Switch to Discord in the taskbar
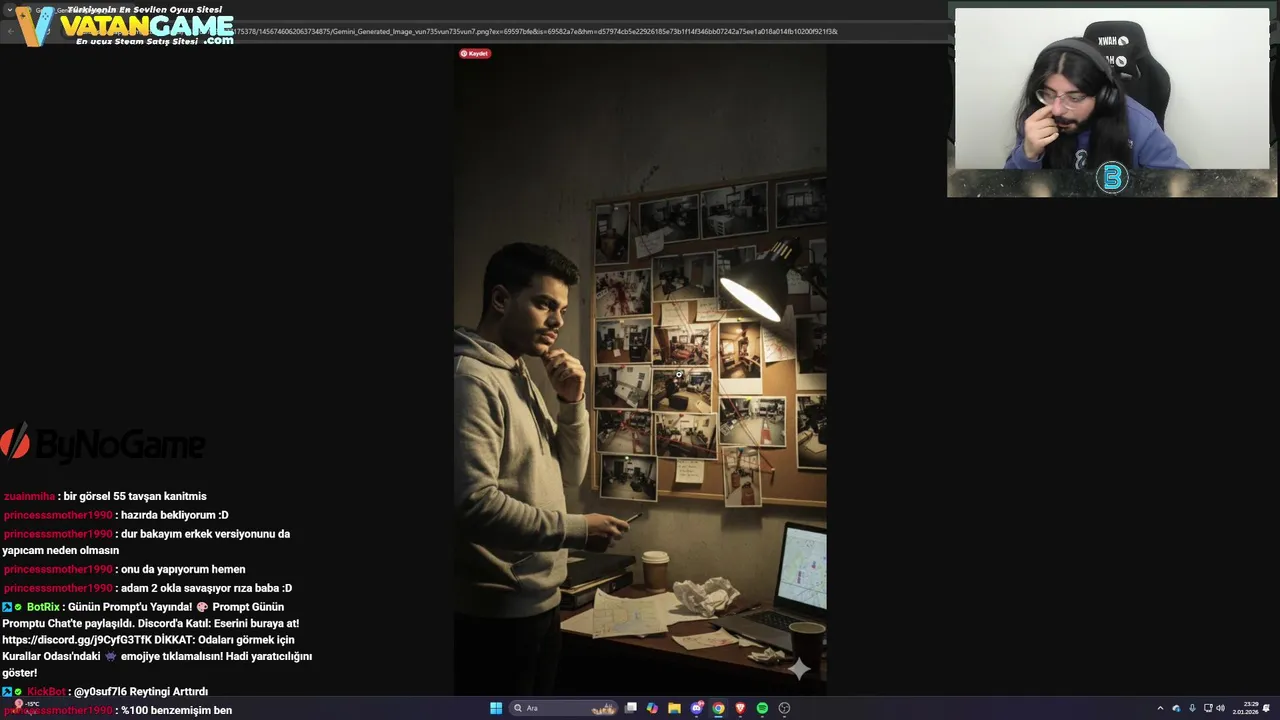1280x720 pixels. pyautogui.click(x=697, y=708)
